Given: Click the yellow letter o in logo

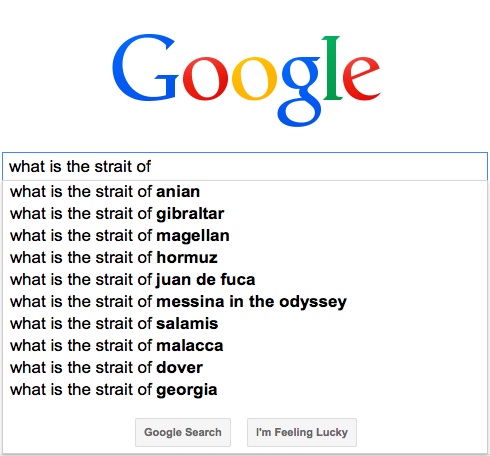Looking at the screenshot, I should tap(254, 79).
